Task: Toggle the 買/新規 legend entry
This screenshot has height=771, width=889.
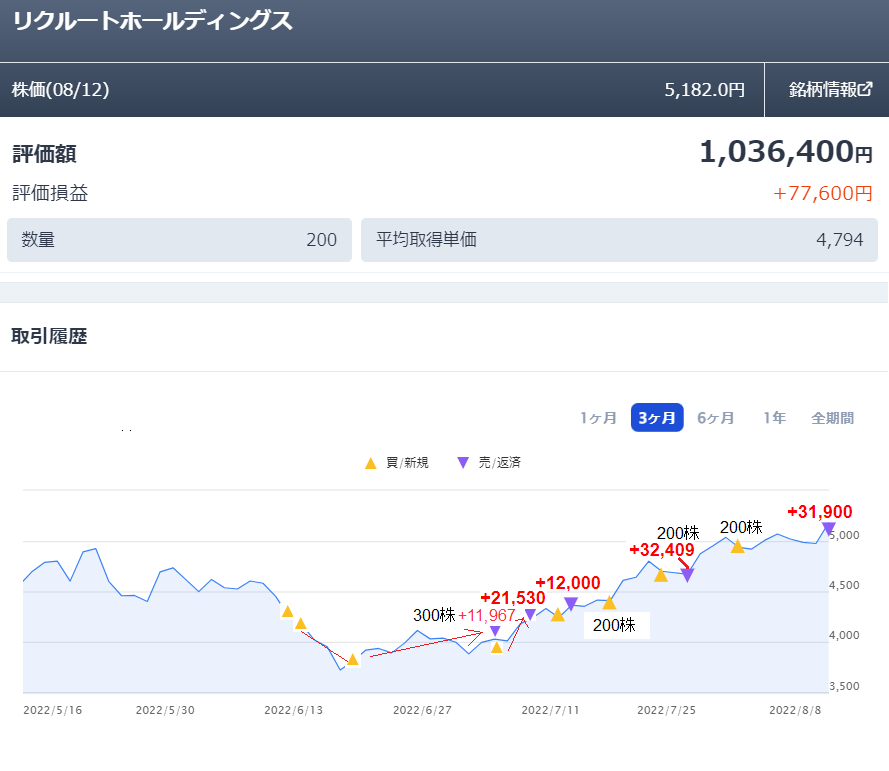Action: coord(397,463)
